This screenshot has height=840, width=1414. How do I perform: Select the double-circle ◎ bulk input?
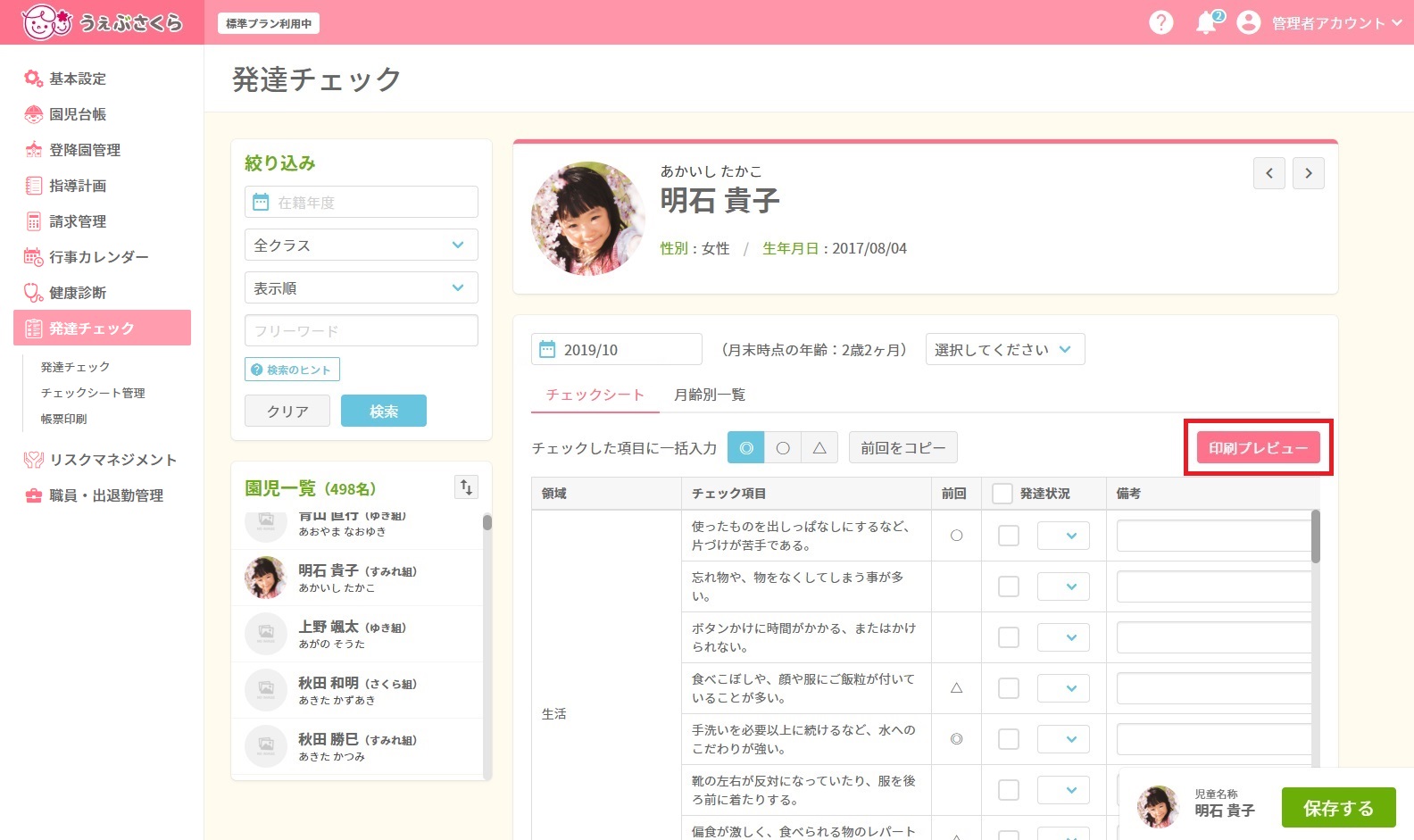[746, 447]
